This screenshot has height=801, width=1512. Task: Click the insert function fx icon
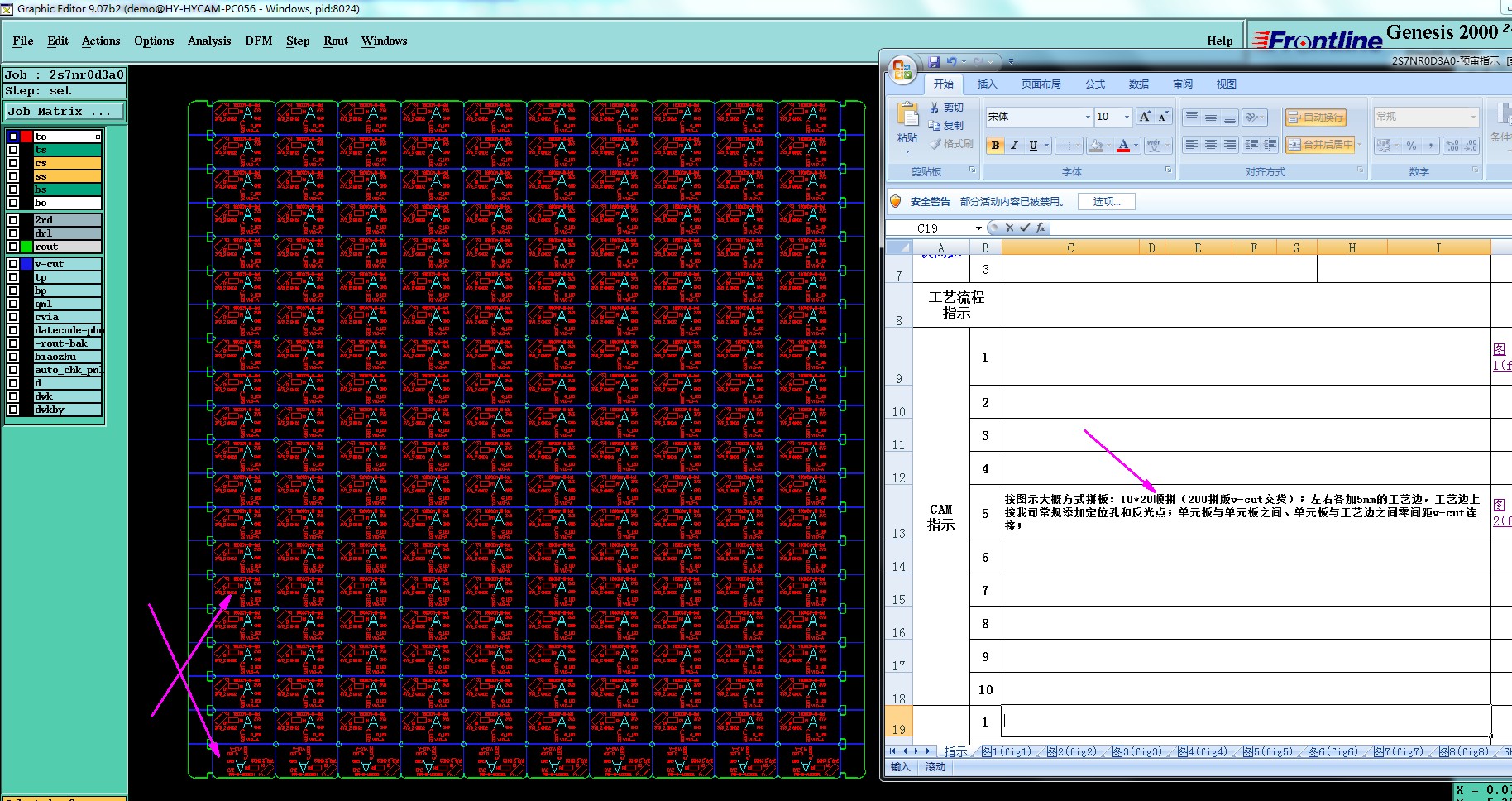tap(1041, 228)
